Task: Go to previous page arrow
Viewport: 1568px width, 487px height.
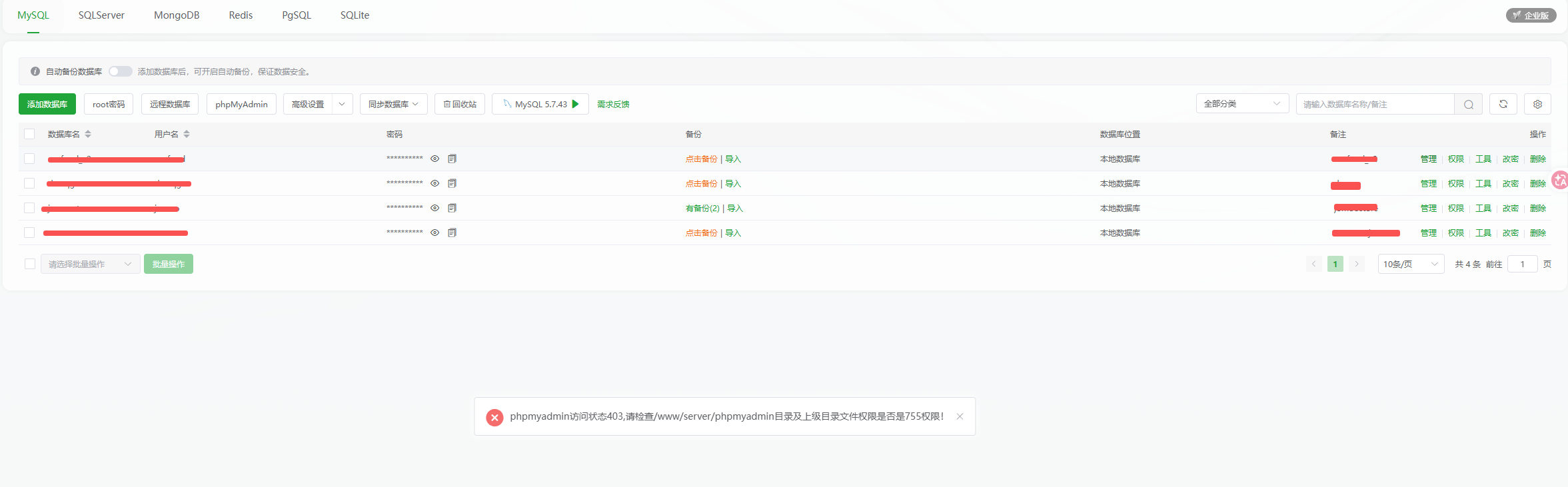Action: (1313, 264)
